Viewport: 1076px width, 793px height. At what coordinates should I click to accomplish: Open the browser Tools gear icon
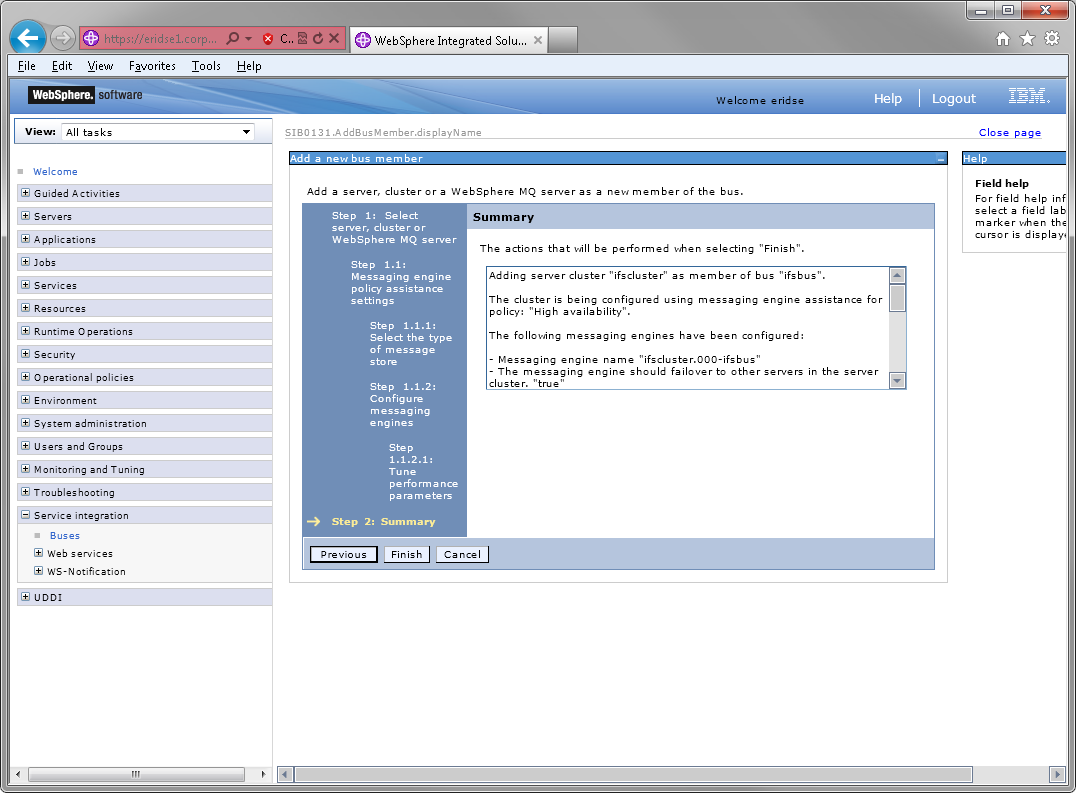pyautogui.click(x=1052, y=38)
